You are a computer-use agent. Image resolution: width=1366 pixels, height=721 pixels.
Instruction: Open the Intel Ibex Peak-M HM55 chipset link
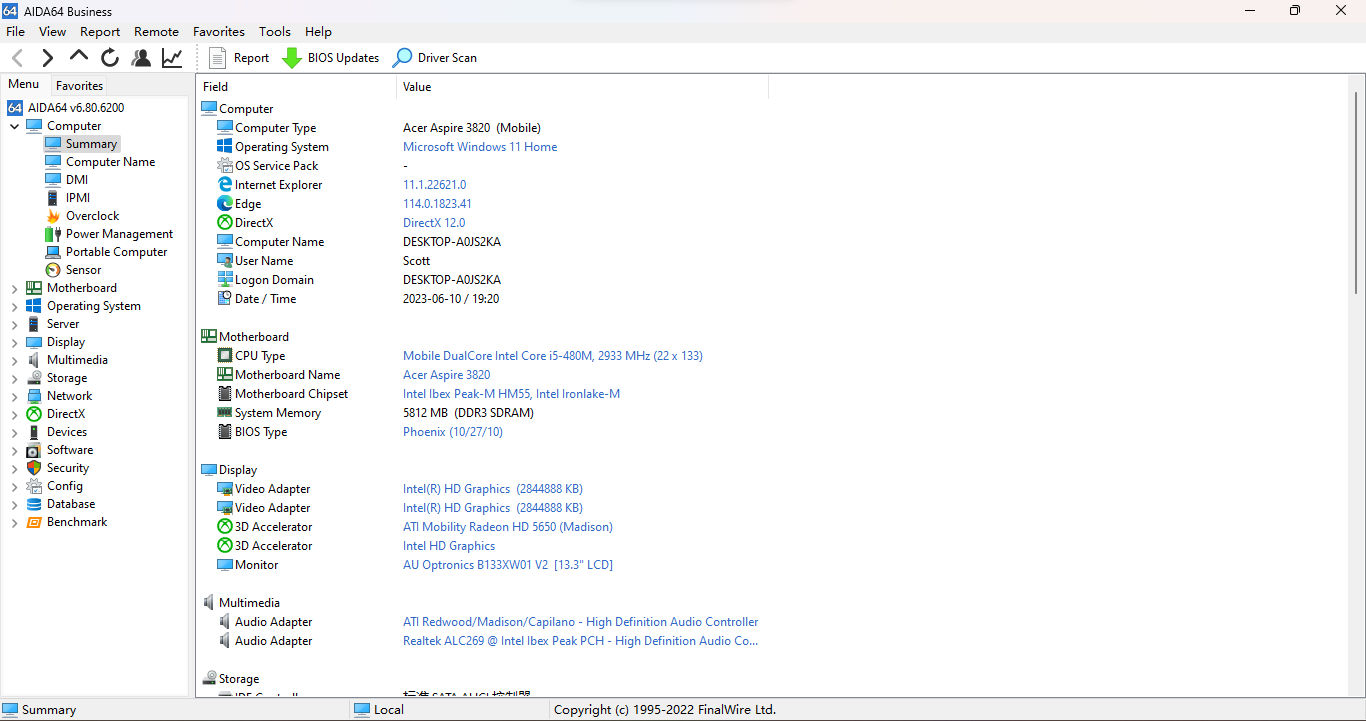coord(511,394)
